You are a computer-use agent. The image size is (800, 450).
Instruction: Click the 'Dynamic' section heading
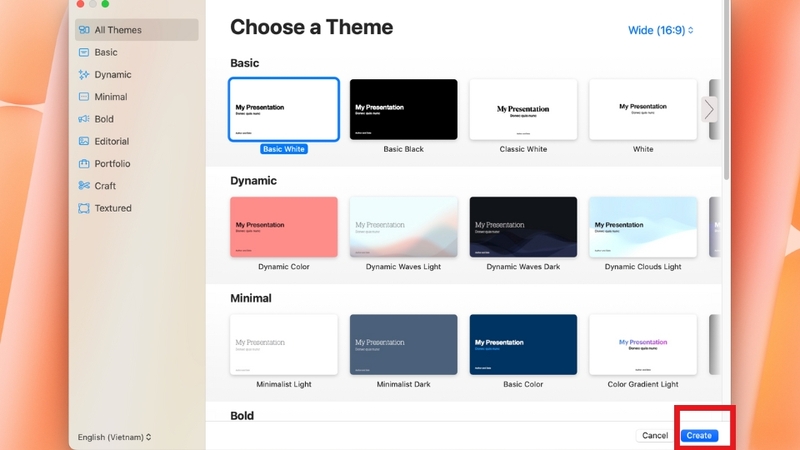pyautogui.click(x=254, y=181)
